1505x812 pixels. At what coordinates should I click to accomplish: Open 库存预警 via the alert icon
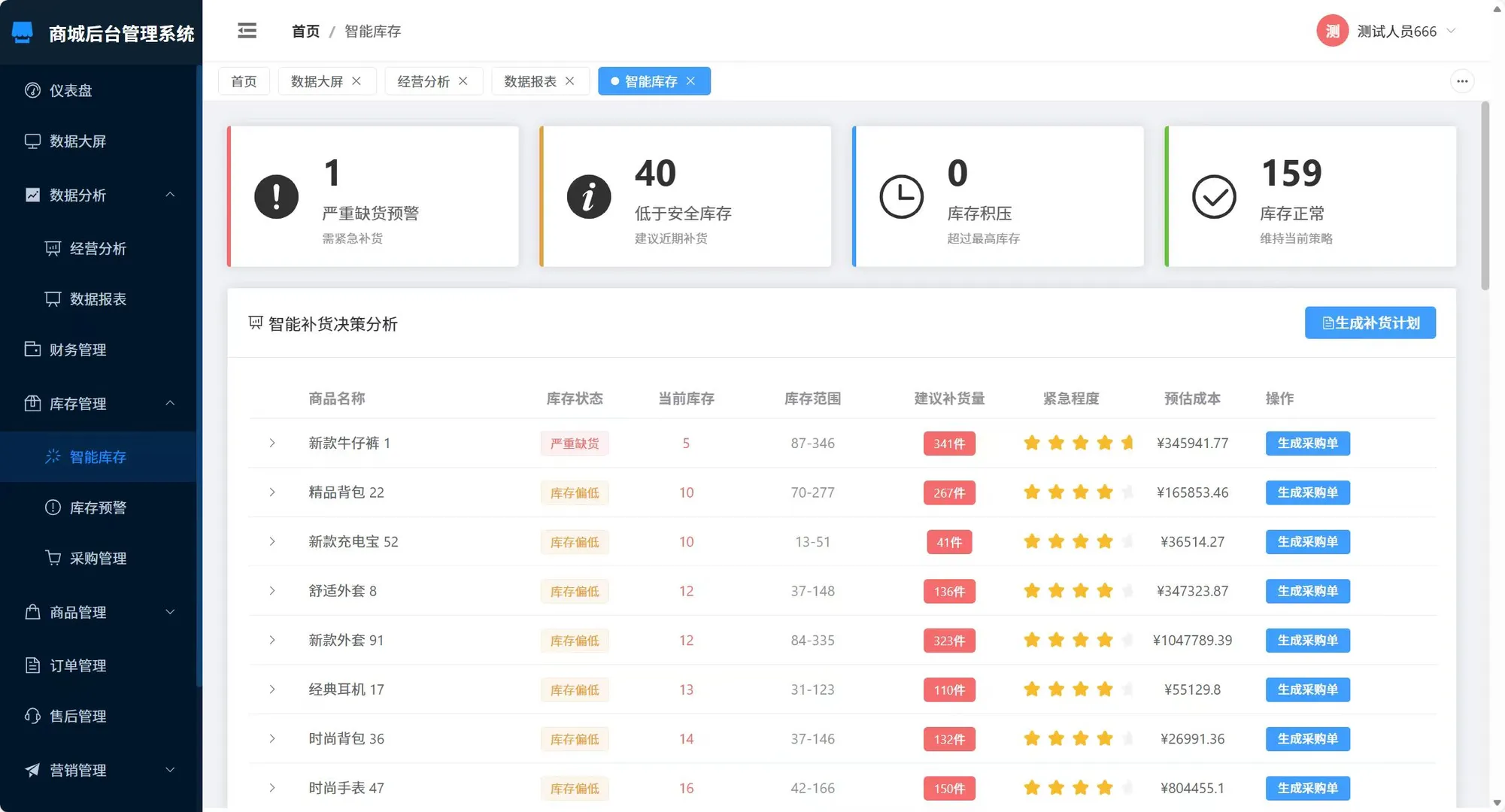(52, 507)
